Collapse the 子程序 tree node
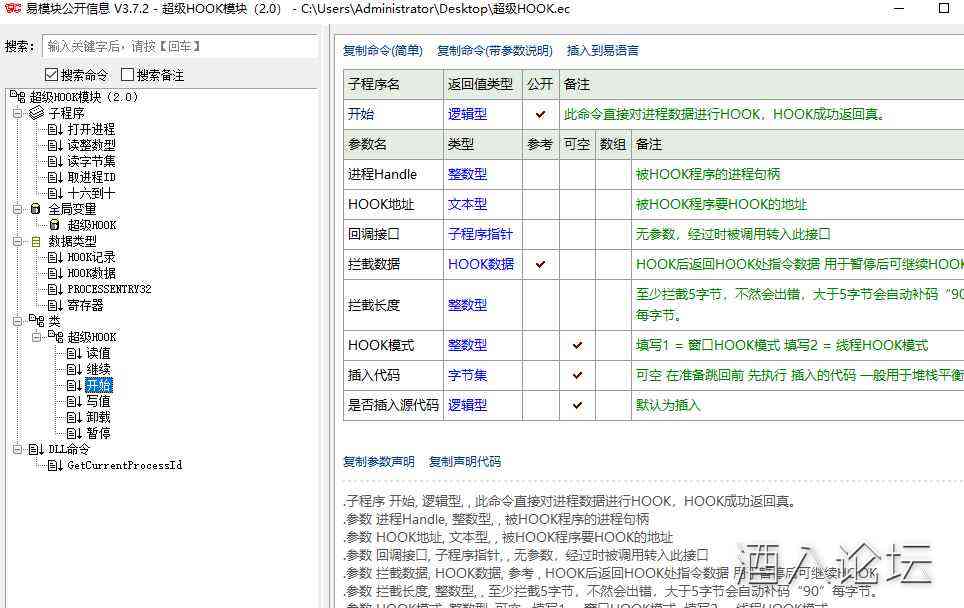 pos(17,113)
